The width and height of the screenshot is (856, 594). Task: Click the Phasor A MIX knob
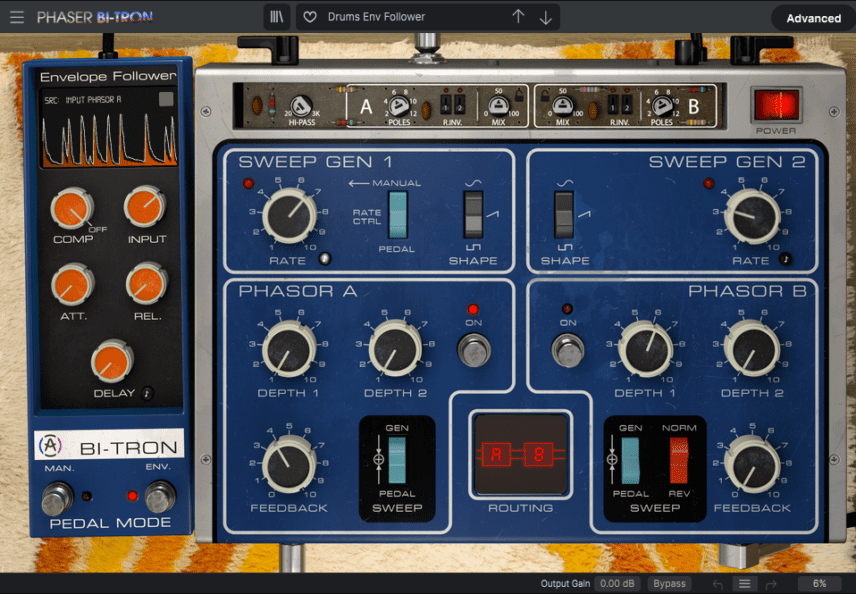pos(498,105)
